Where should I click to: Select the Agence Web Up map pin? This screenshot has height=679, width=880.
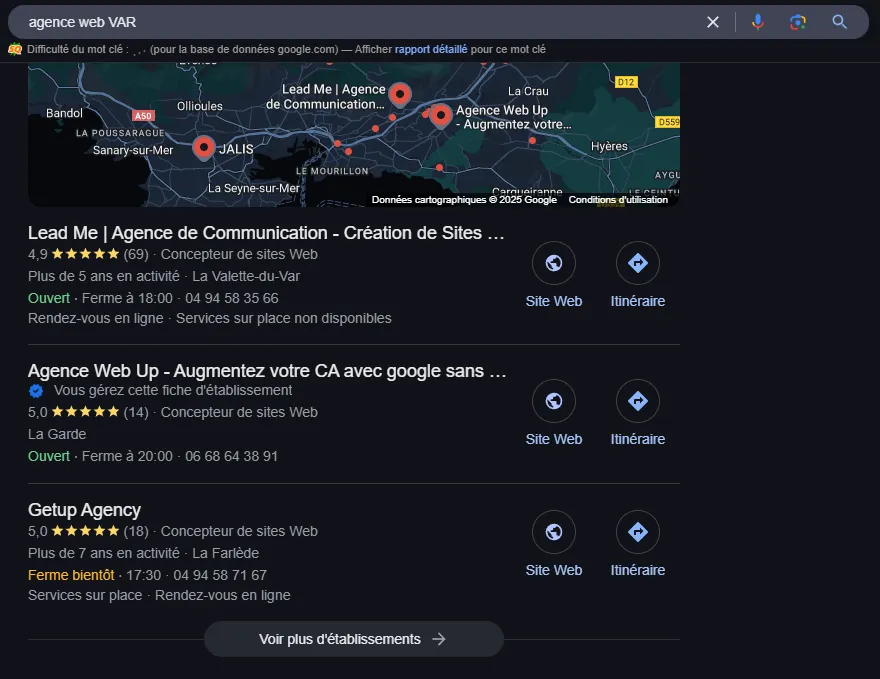pos(441,116)
